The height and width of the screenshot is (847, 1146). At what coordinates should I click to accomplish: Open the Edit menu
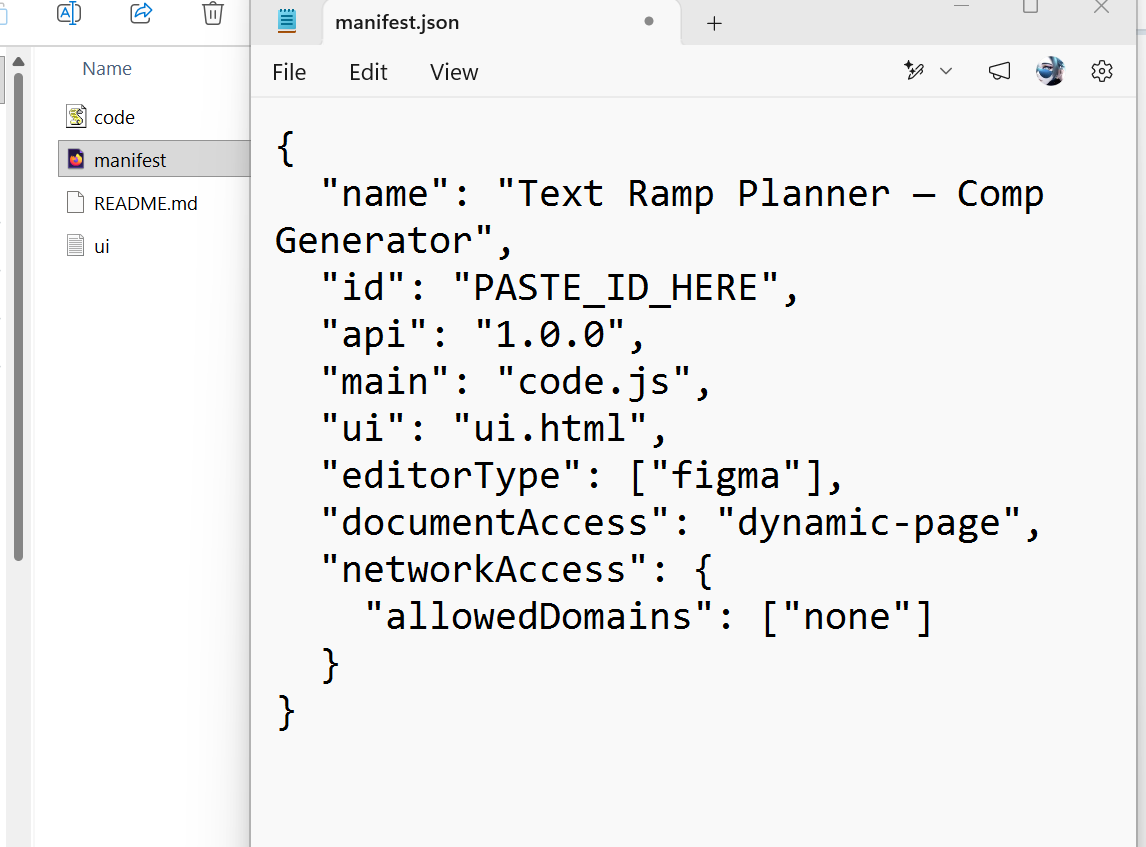368,72
